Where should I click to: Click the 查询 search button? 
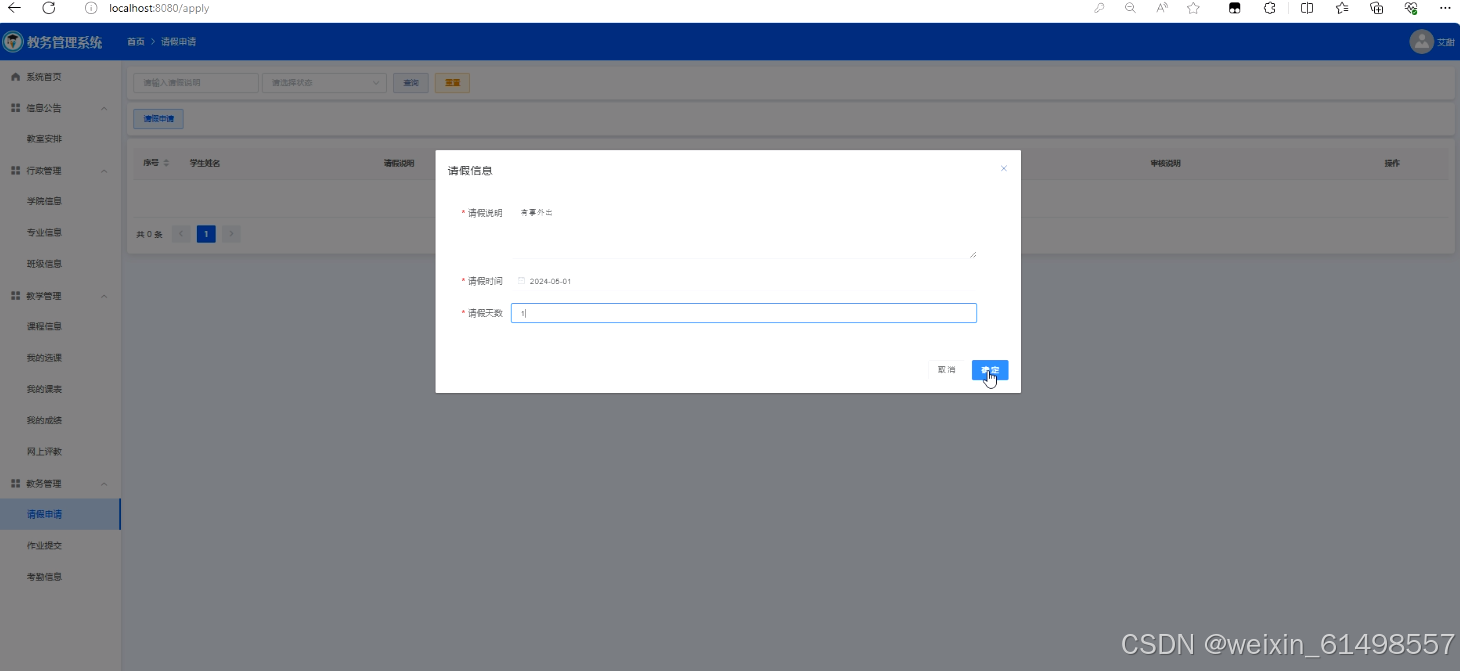410,82
